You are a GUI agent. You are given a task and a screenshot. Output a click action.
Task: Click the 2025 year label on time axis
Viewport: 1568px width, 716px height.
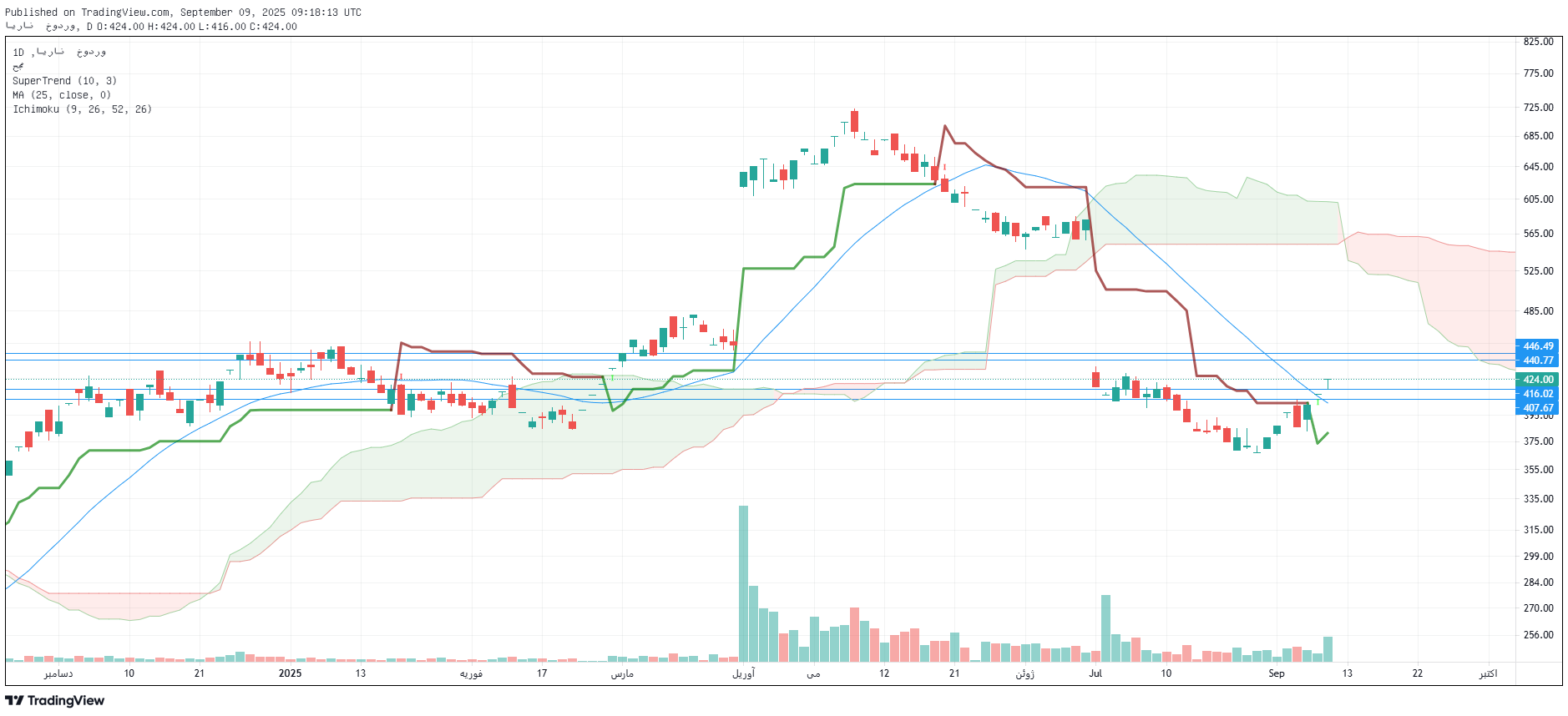pos(290,673)
